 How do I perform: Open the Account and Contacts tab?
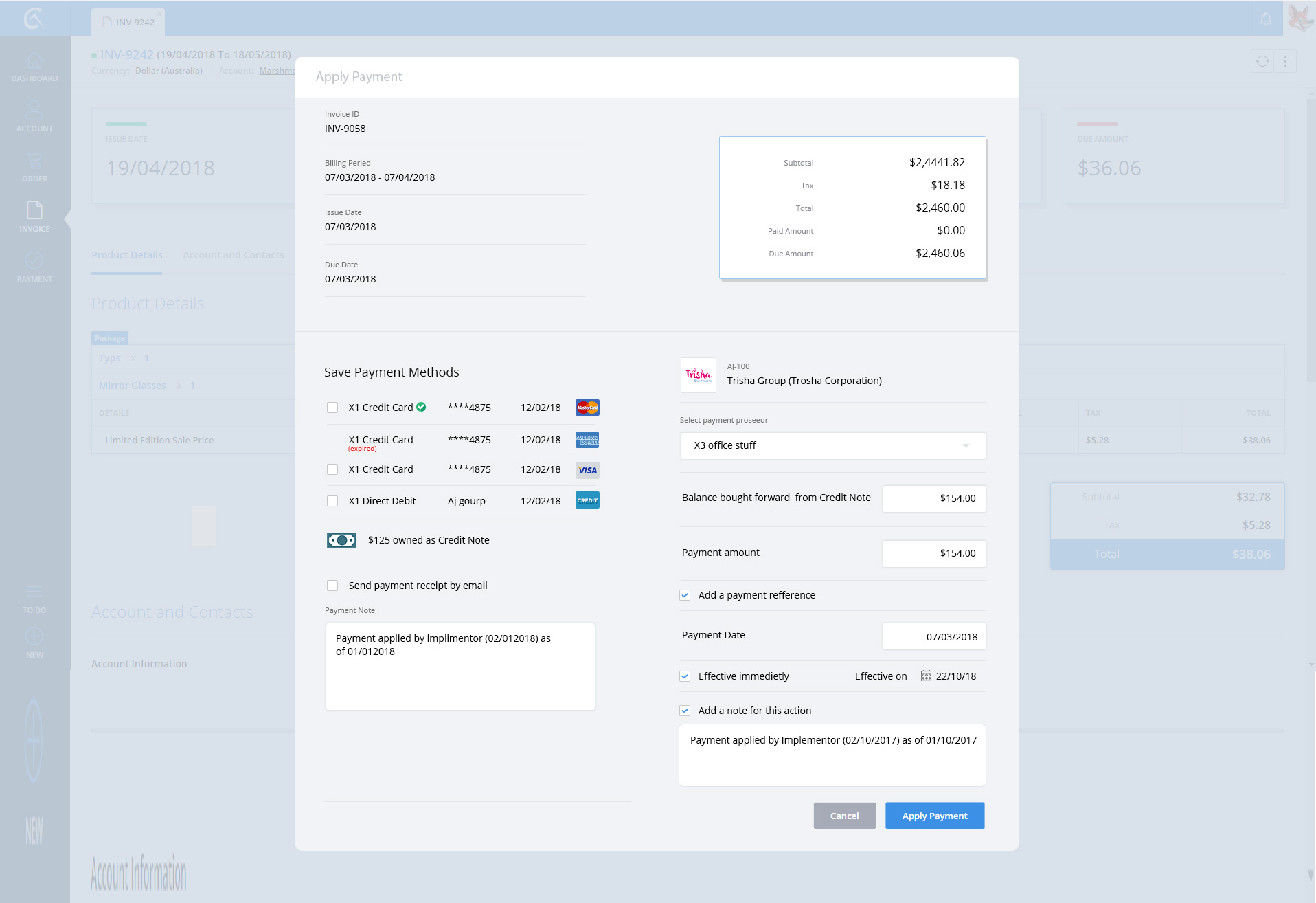click(x=233, y=255)
